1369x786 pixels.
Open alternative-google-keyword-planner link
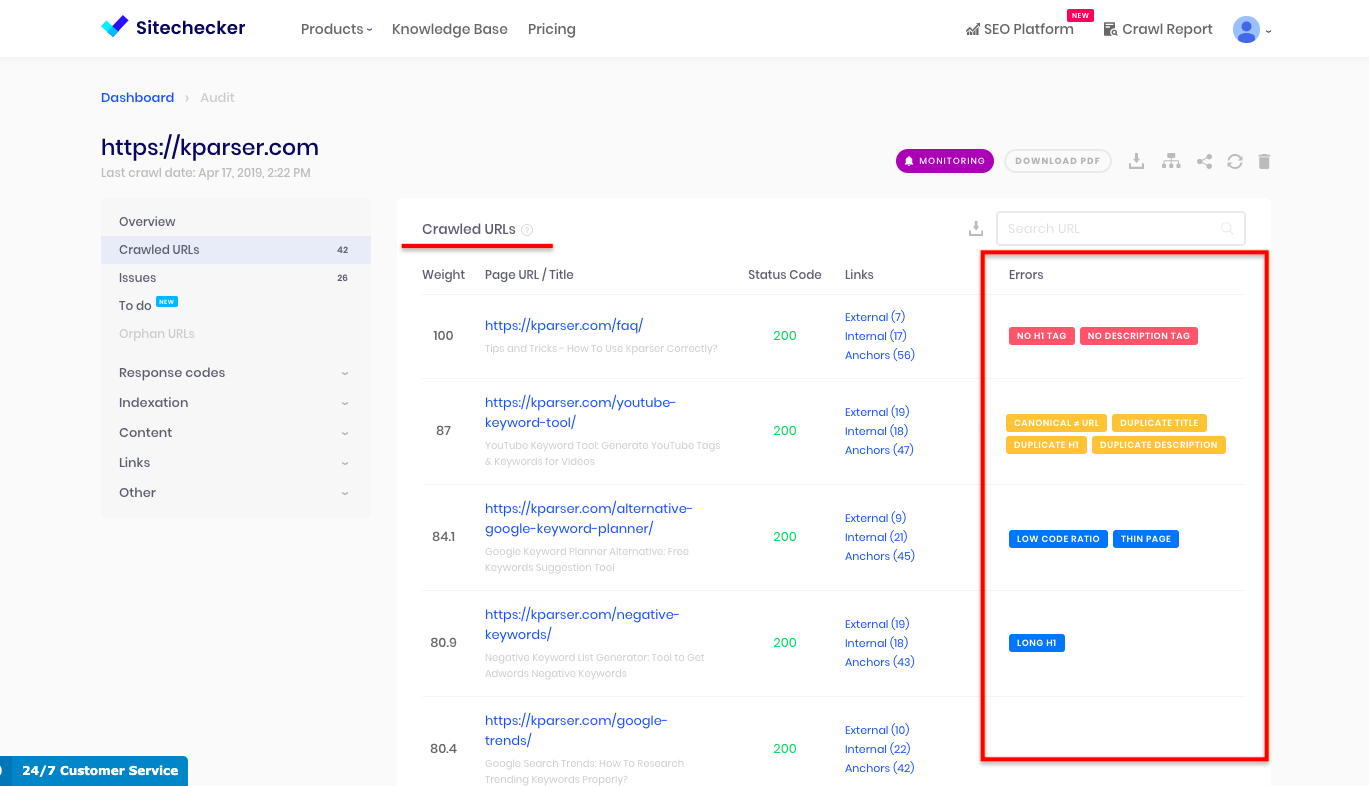pyautogui.click(x=588, y=518)
